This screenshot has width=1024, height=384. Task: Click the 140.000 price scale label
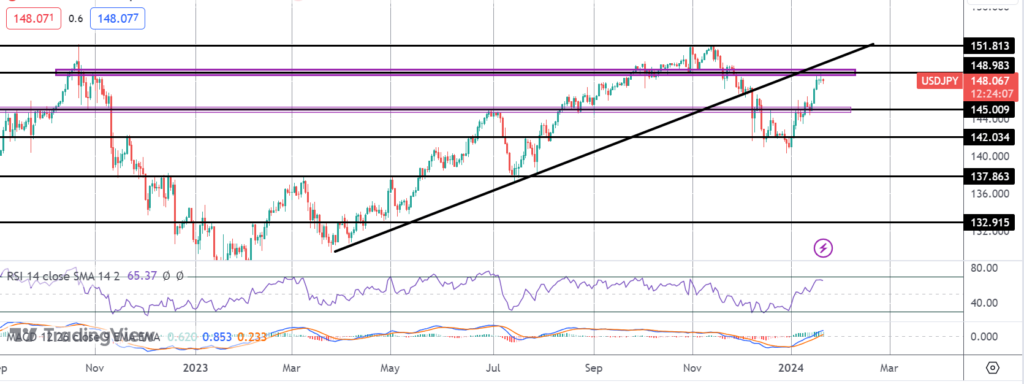click(x=990, y=156)
